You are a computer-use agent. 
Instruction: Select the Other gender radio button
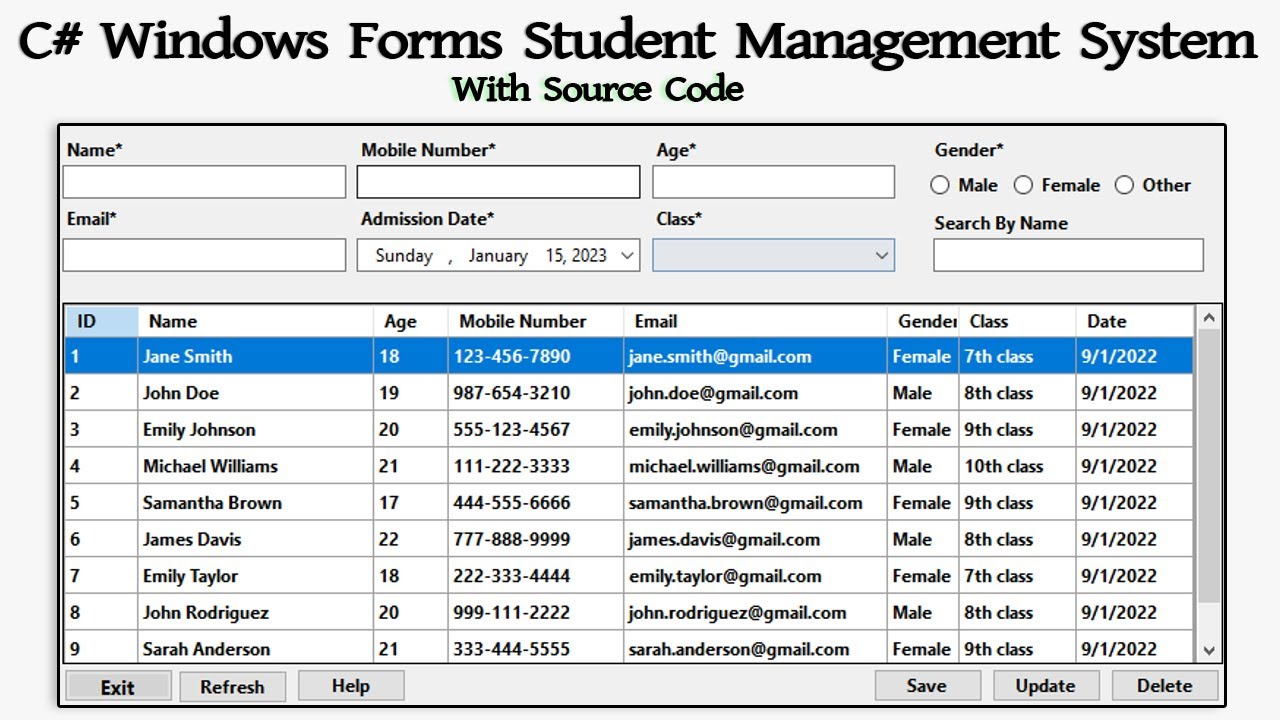[1124, 185]
